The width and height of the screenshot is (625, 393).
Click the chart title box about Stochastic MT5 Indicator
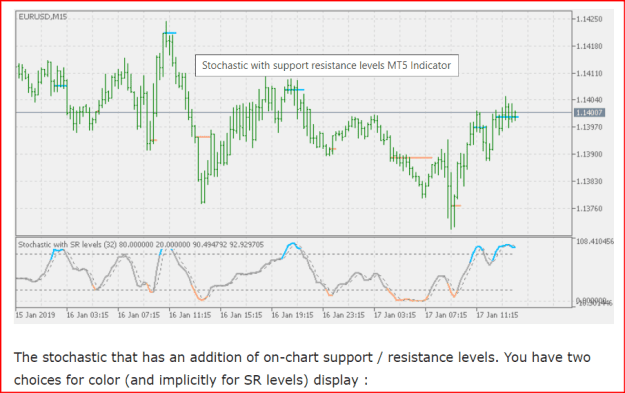[326, 65]
